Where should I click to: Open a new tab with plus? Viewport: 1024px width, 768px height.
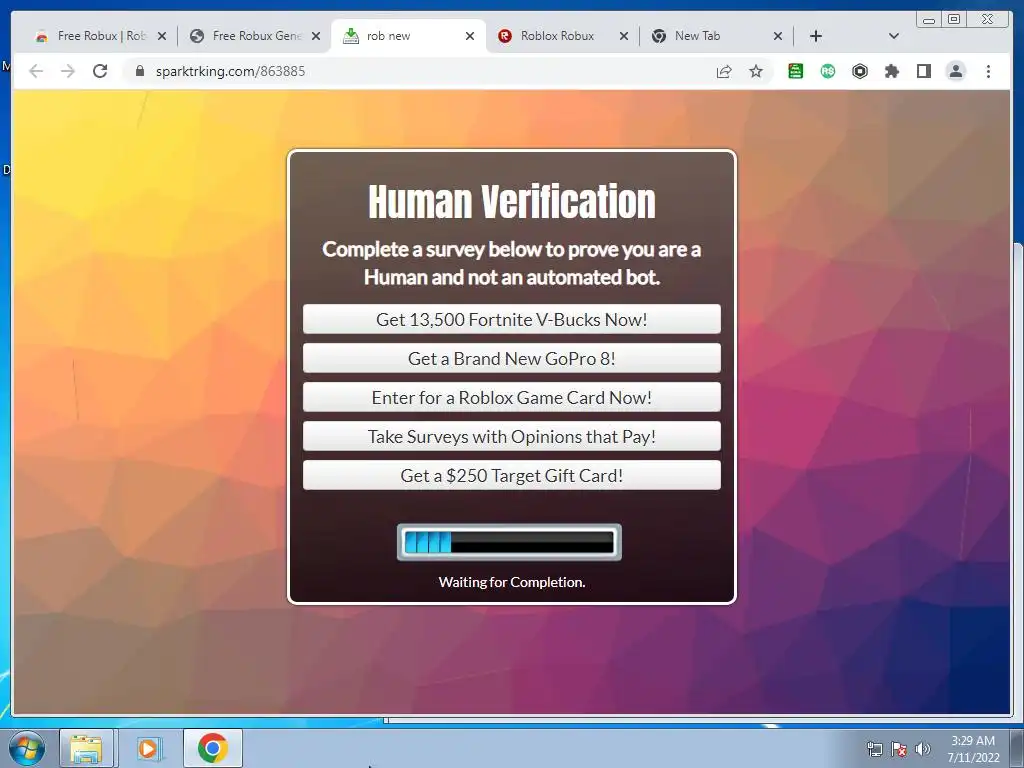(816, 36)
